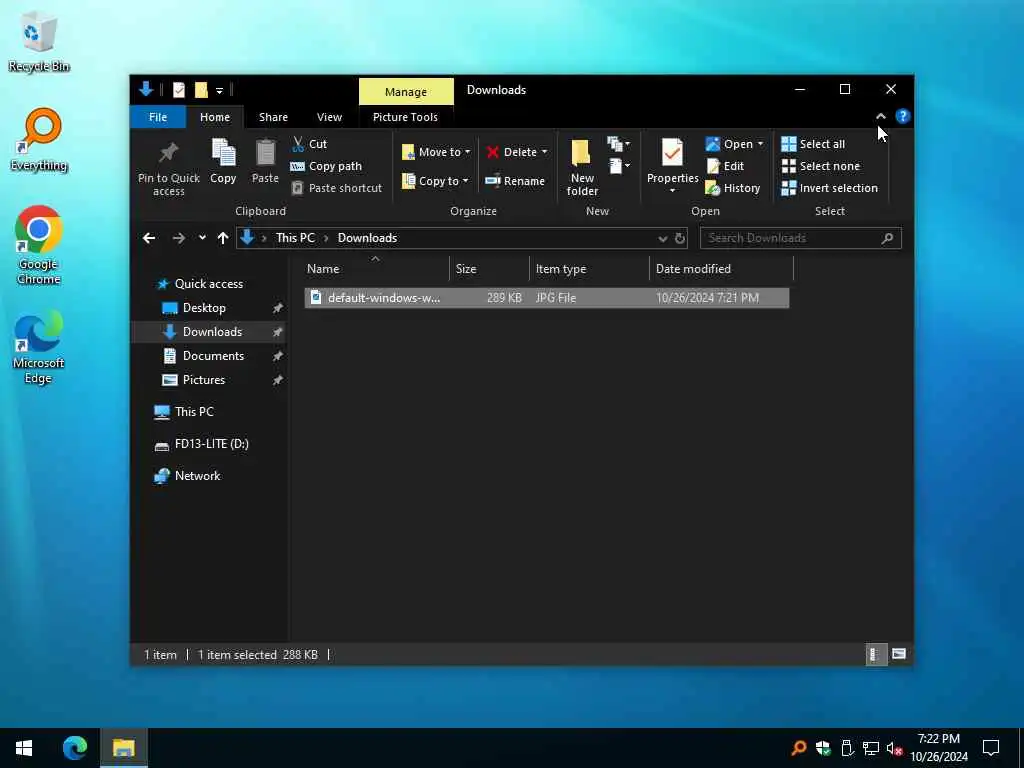1024x768 pixels.
Task: Open This PC in the navigation pane
Action: [194, 412]
